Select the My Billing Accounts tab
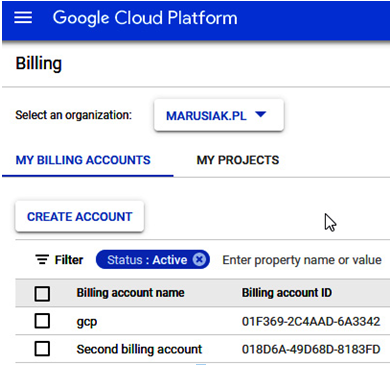The height and width of the screenshot is (365, 390). click(83, 160)
